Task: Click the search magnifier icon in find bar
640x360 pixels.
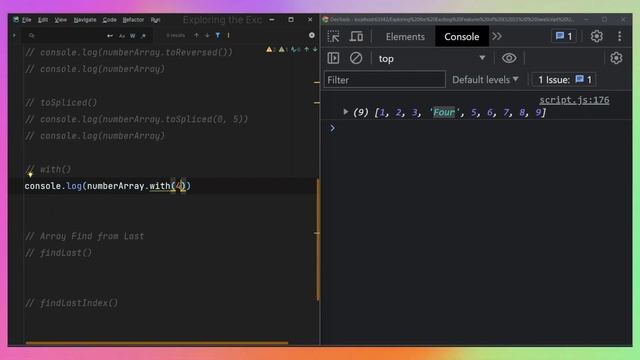Action: pos(31,36)
